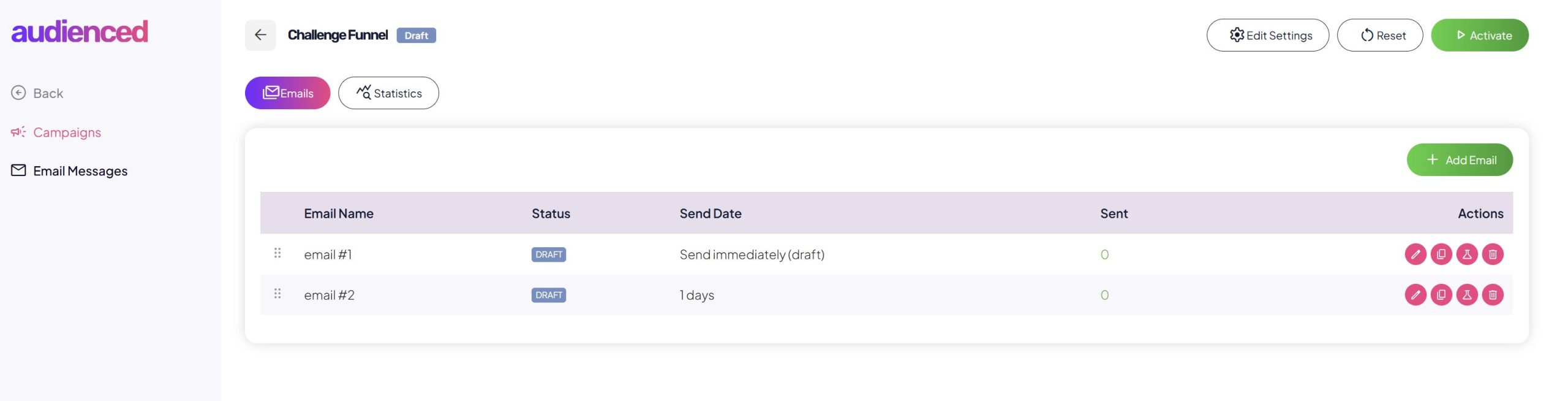The width and height of the screenshot is (1568, 401).
Task: Open Email Messages in sidebar
Action: pyautogui.click(x=80, y=171)
